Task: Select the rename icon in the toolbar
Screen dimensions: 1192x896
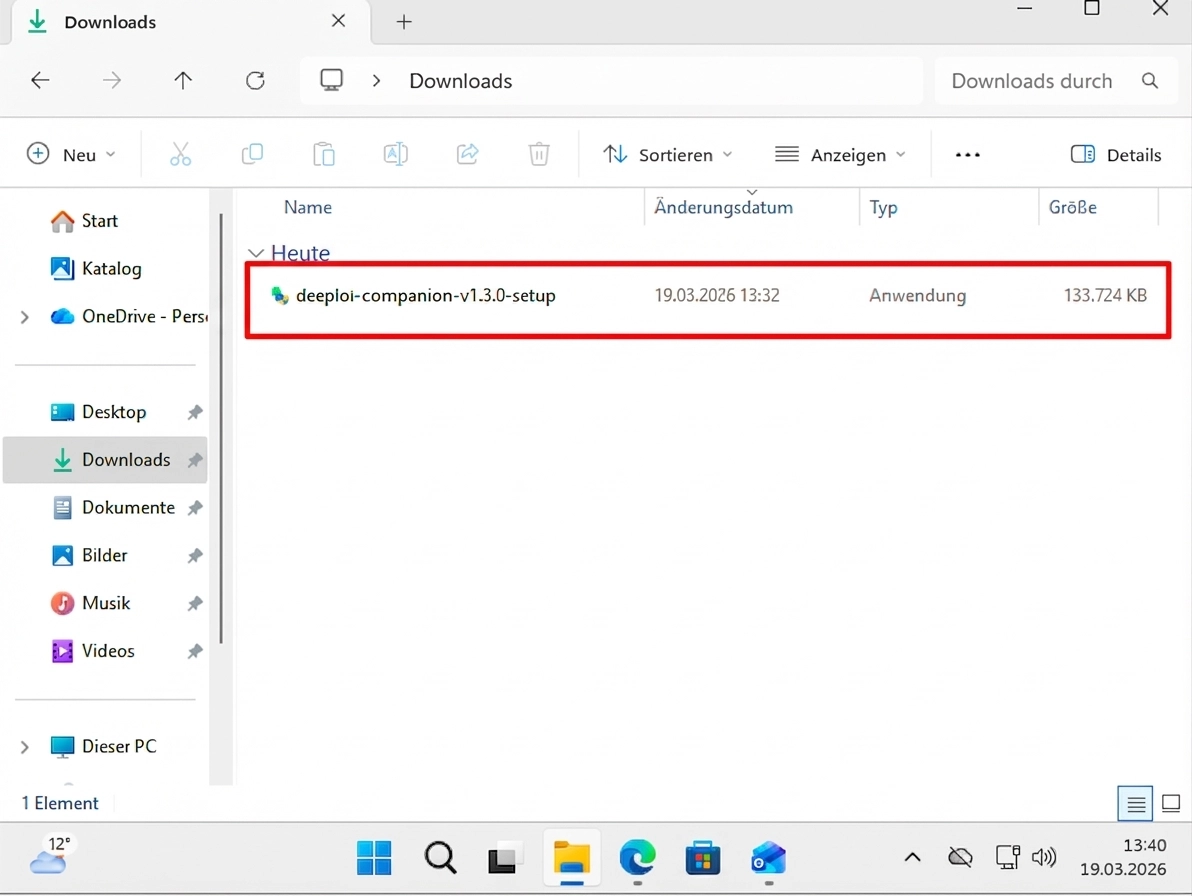Action: point(395,154)
